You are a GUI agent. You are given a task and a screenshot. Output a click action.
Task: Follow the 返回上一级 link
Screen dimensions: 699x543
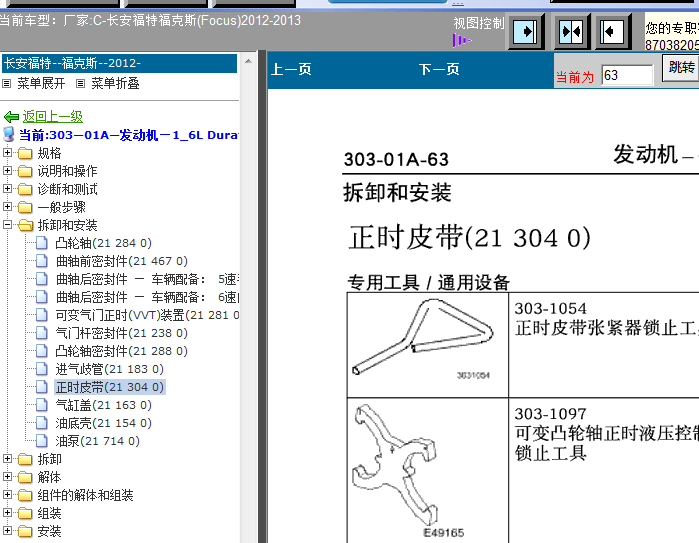pos(52,117)
